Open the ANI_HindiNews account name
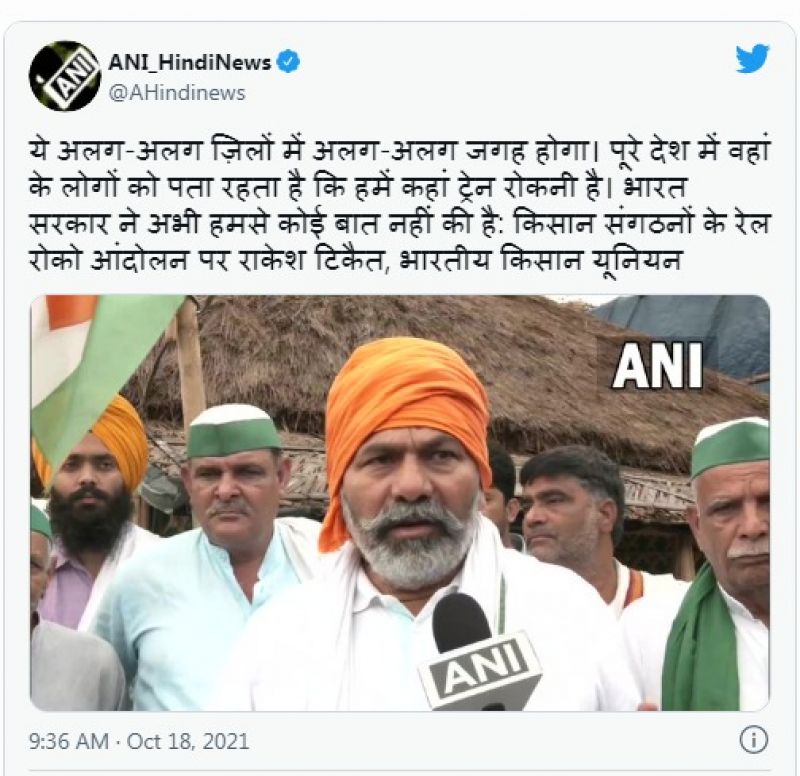 189,62
